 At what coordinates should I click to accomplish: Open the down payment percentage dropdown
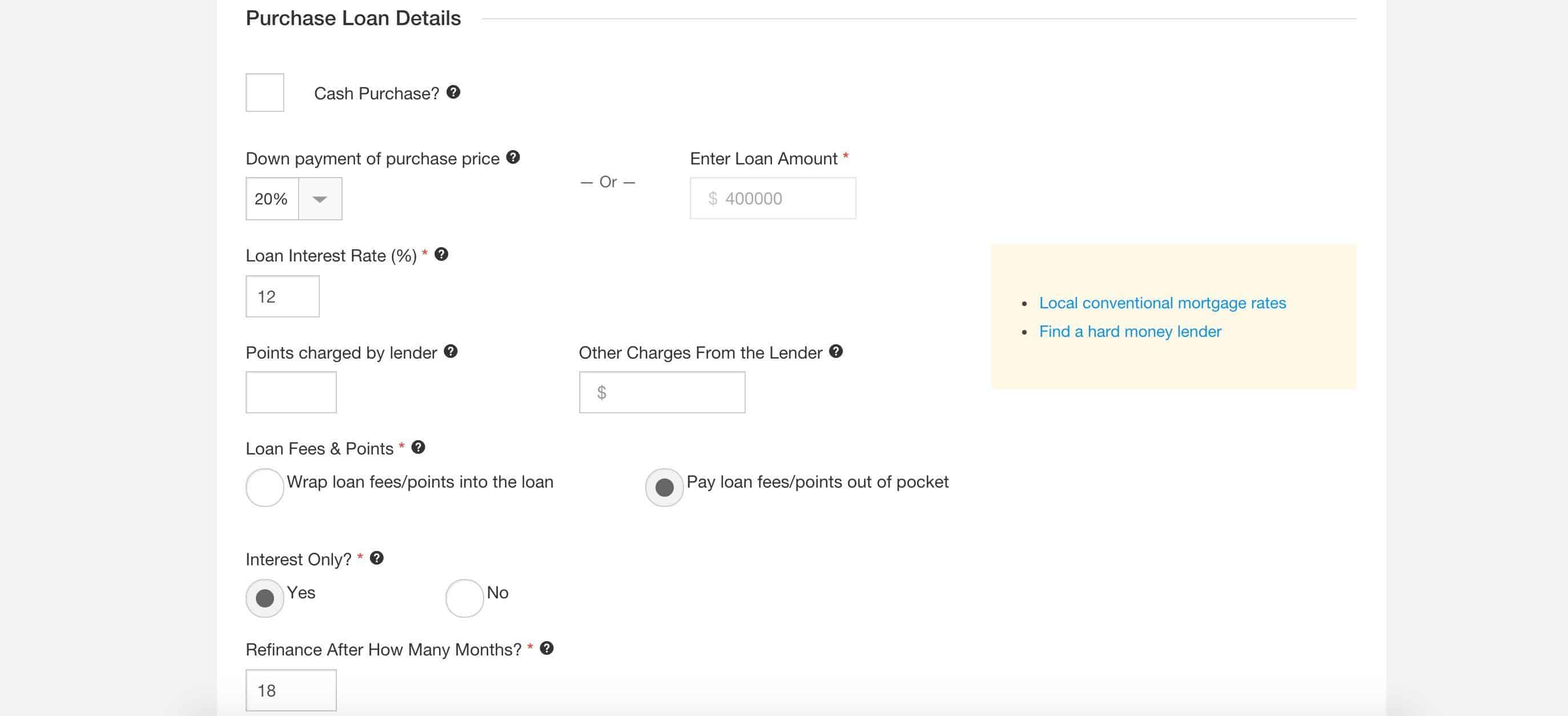(x=320, y=199)
